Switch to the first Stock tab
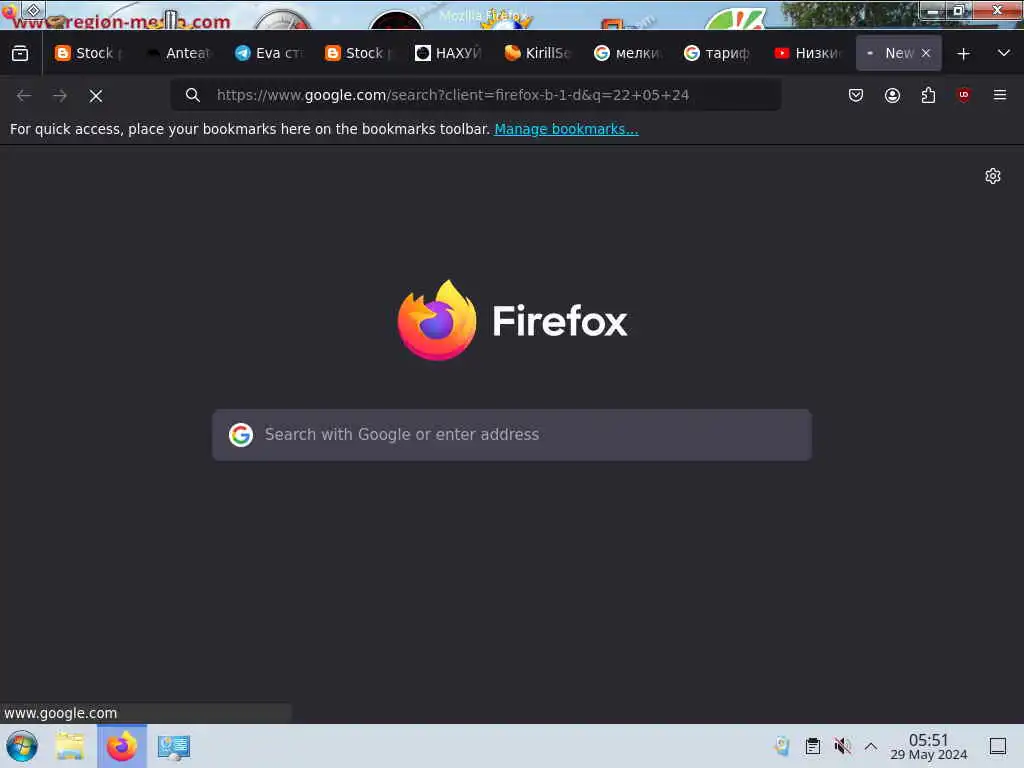This screenshot has height=768, width=1024. click(89, 53)
